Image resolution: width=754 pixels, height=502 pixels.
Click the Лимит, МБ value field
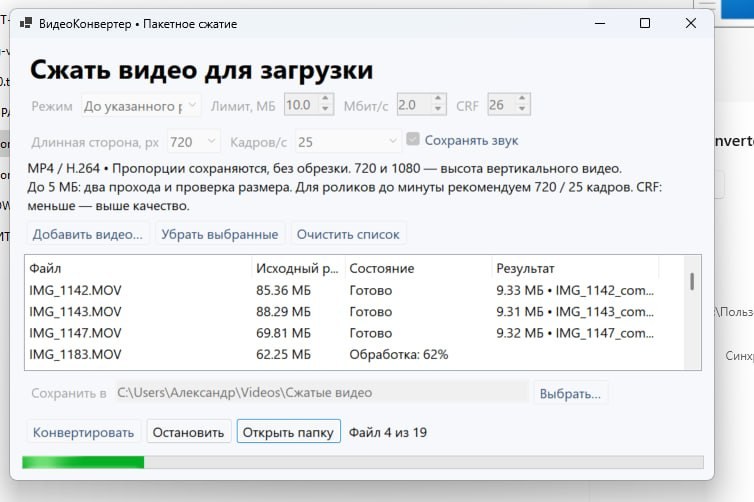pos(302,105)
